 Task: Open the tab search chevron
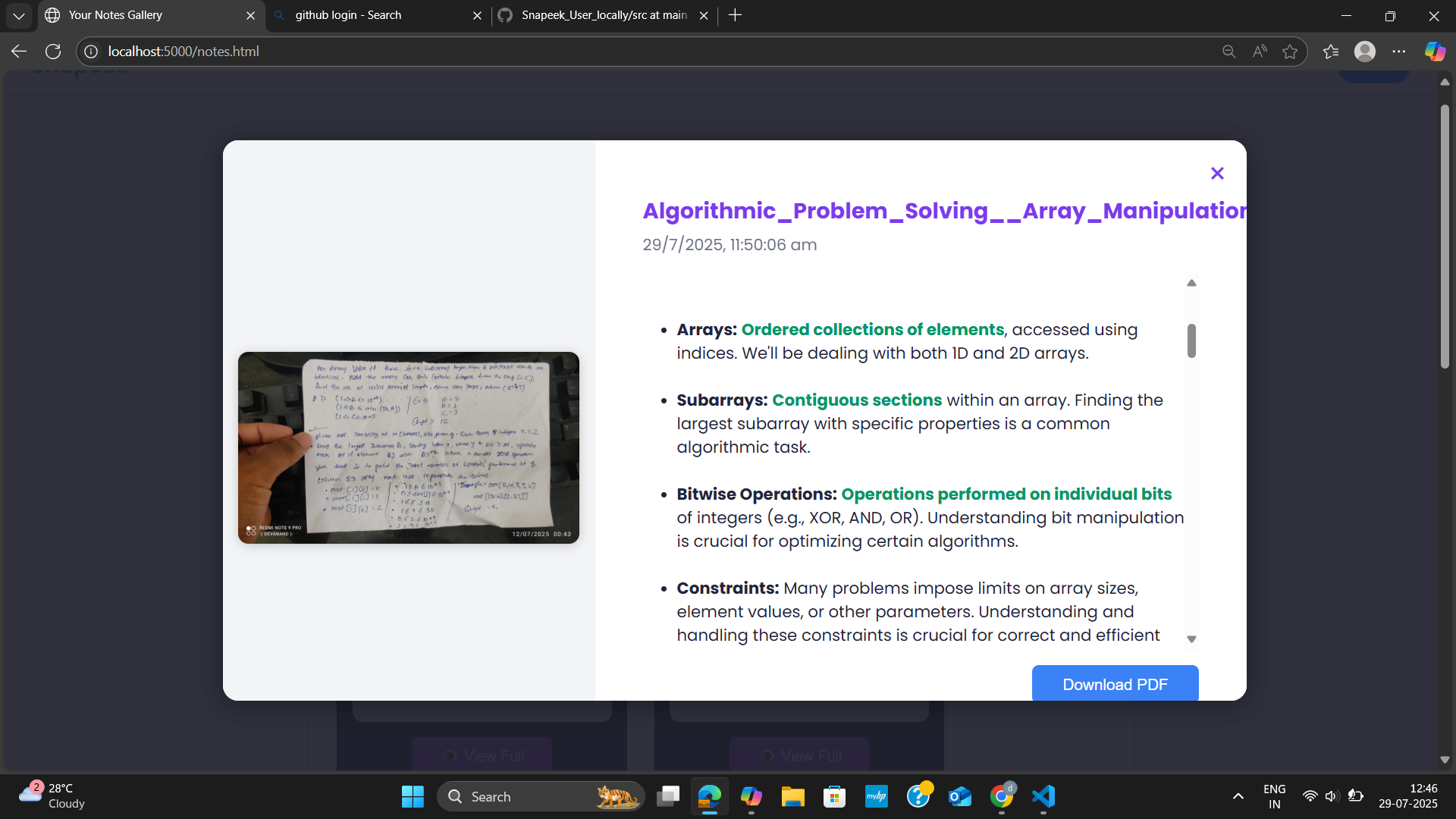point(19,15)
